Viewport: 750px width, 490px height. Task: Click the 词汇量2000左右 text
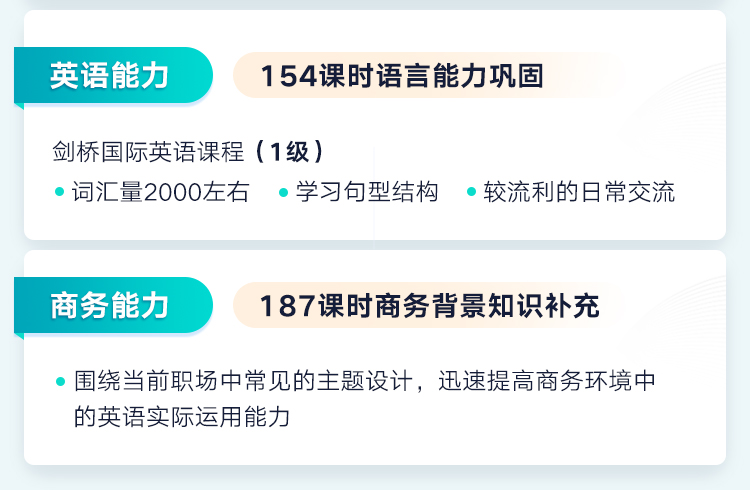tap(161, 192)
